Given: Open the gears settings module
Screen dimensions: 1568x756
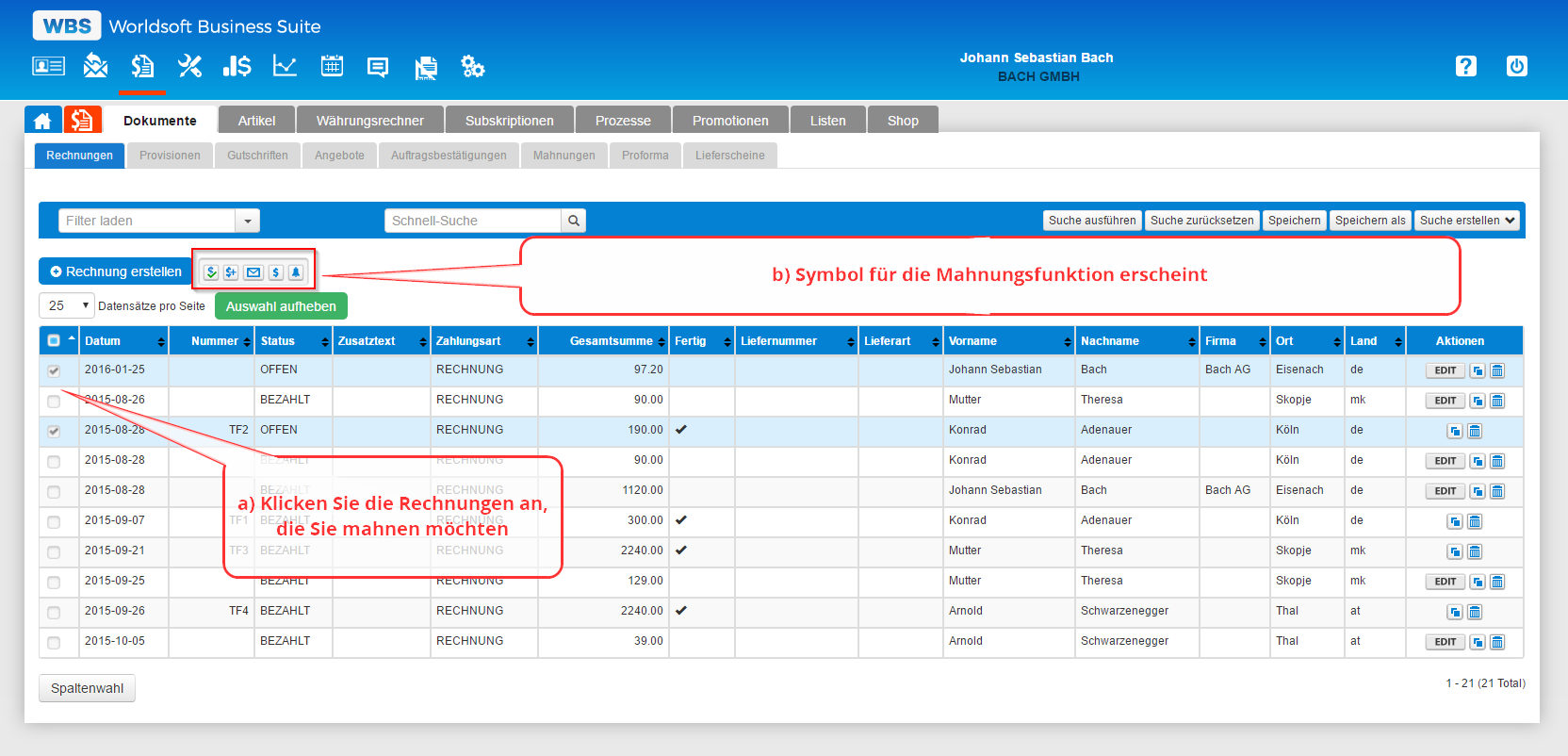Looking at the screenshot, I should point(472,66).
